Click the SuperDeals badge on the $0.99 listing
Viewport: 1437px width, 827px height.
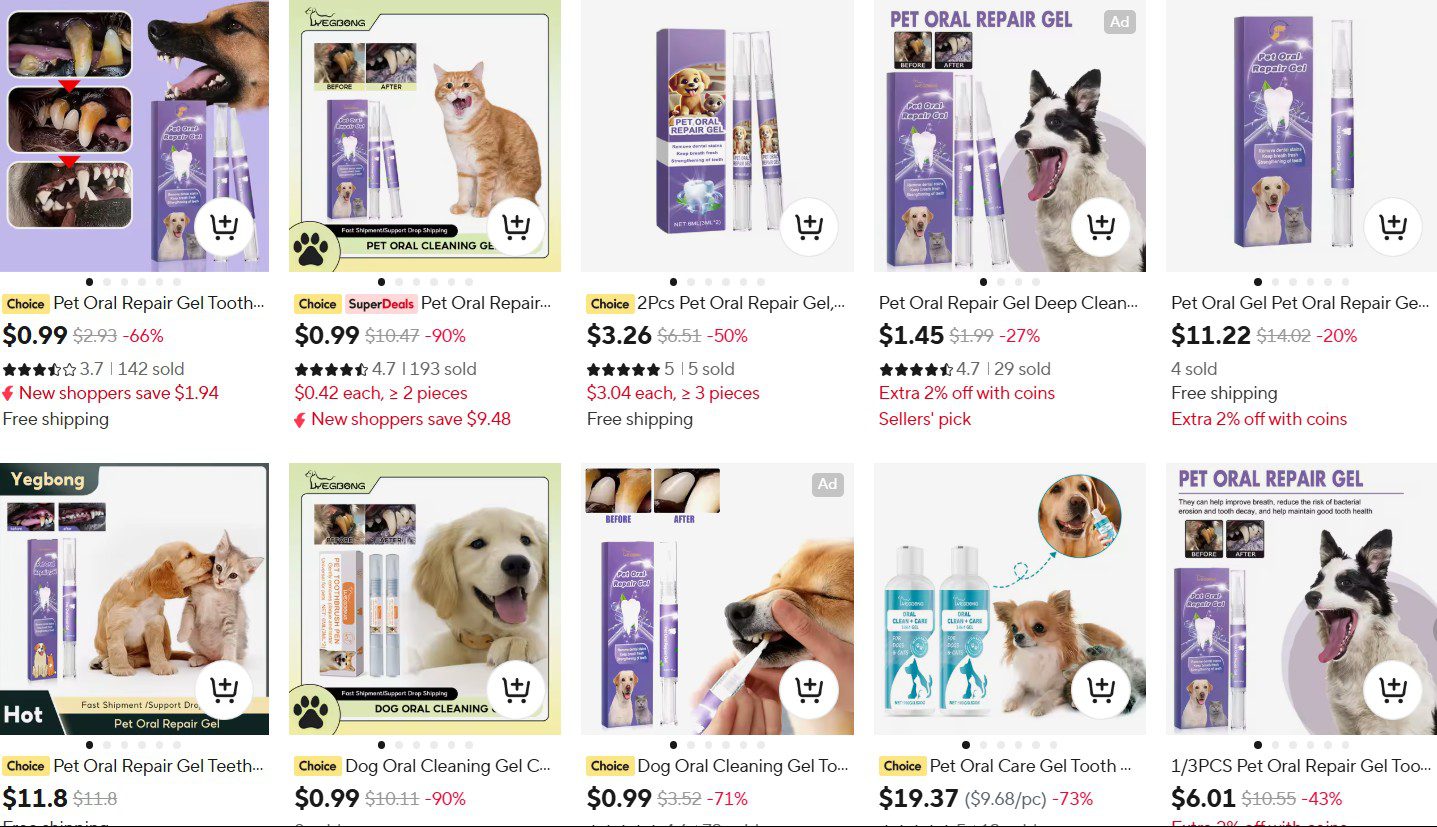click(381, 304)
